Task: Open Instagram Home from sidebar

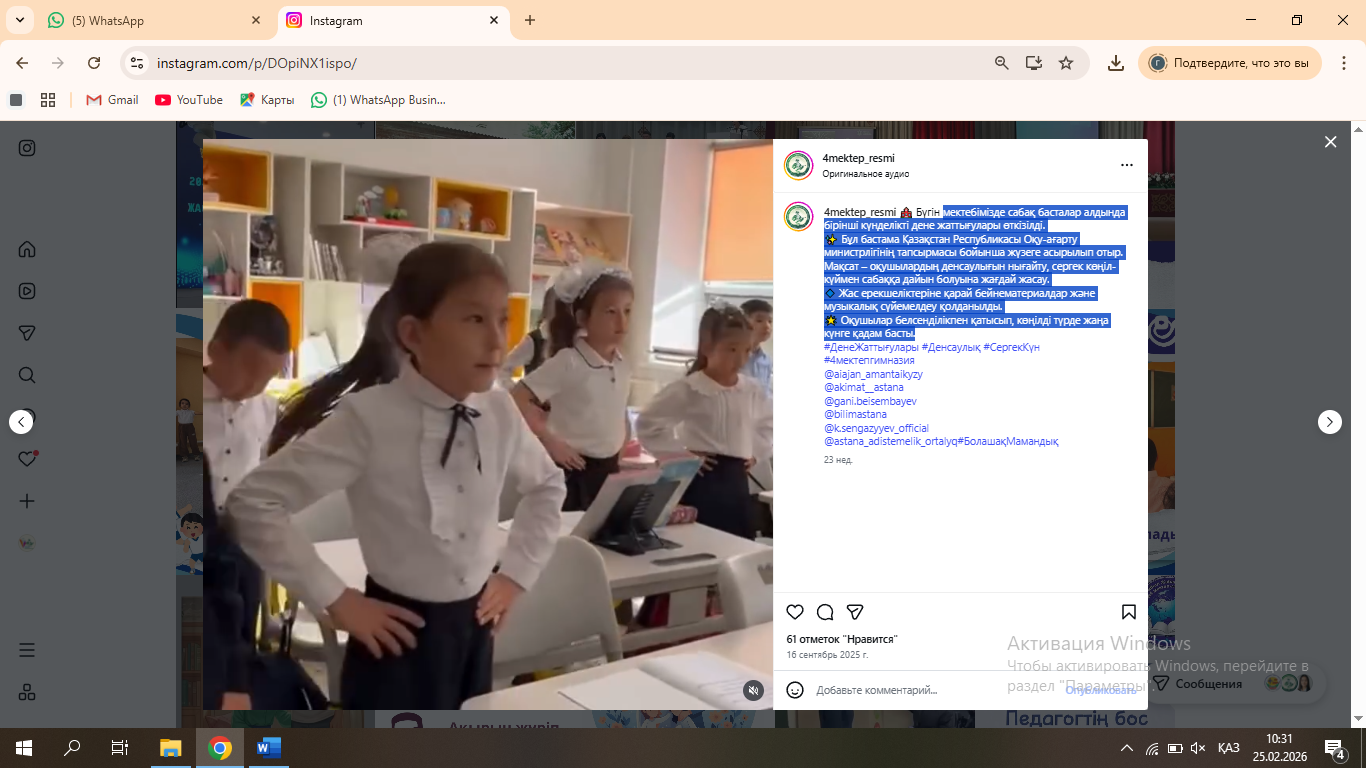Action: (27, 249)
